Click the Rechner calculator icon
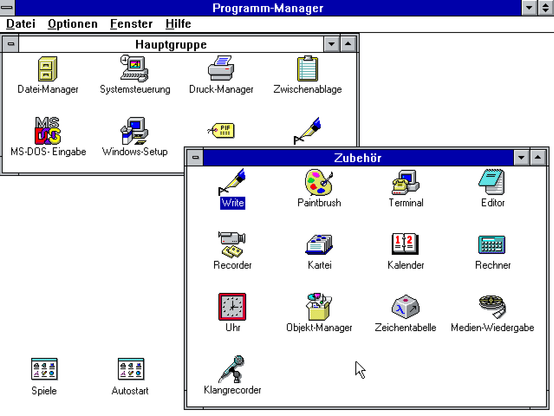The height and width of the screenshot is (416, 554). (x=492, y=245)
